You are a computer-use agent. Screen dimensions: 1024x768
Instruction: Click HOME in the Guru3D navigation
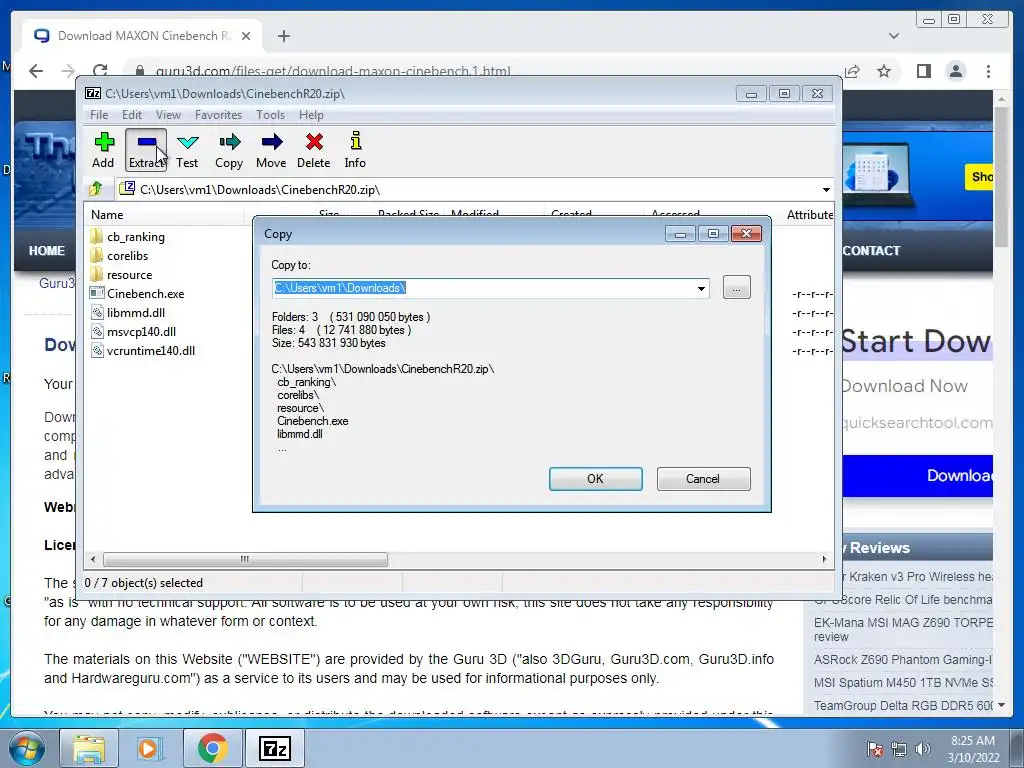[46, 251]
